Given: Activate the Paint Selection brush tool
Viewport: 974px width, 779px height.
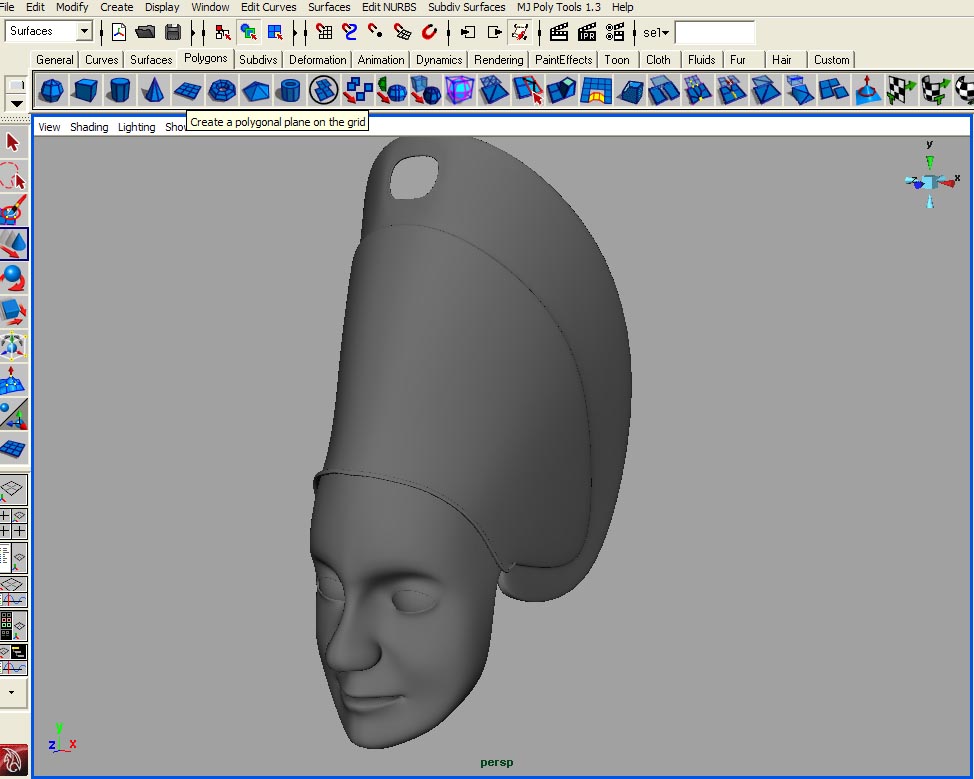Looking at the screenshot, I should coord(13,209).
